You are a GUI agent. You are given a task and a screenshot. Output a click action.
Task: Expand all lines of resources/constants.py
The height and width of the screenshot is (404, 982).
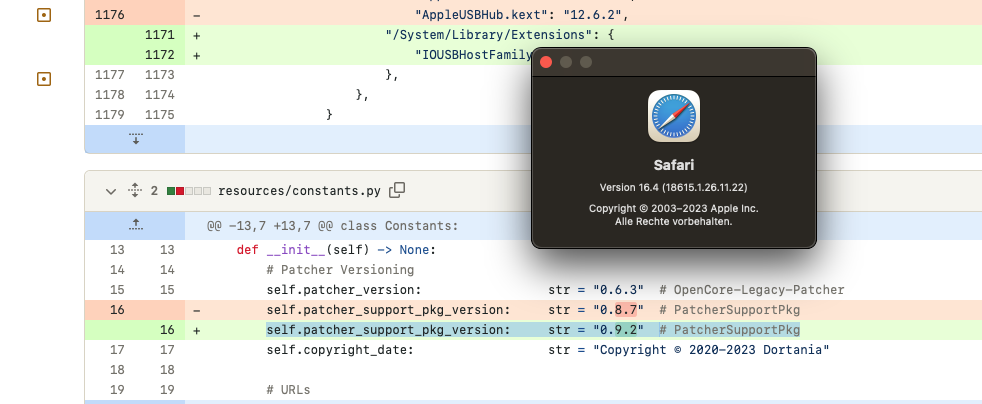pyautogui.click(x=135, y=191)
